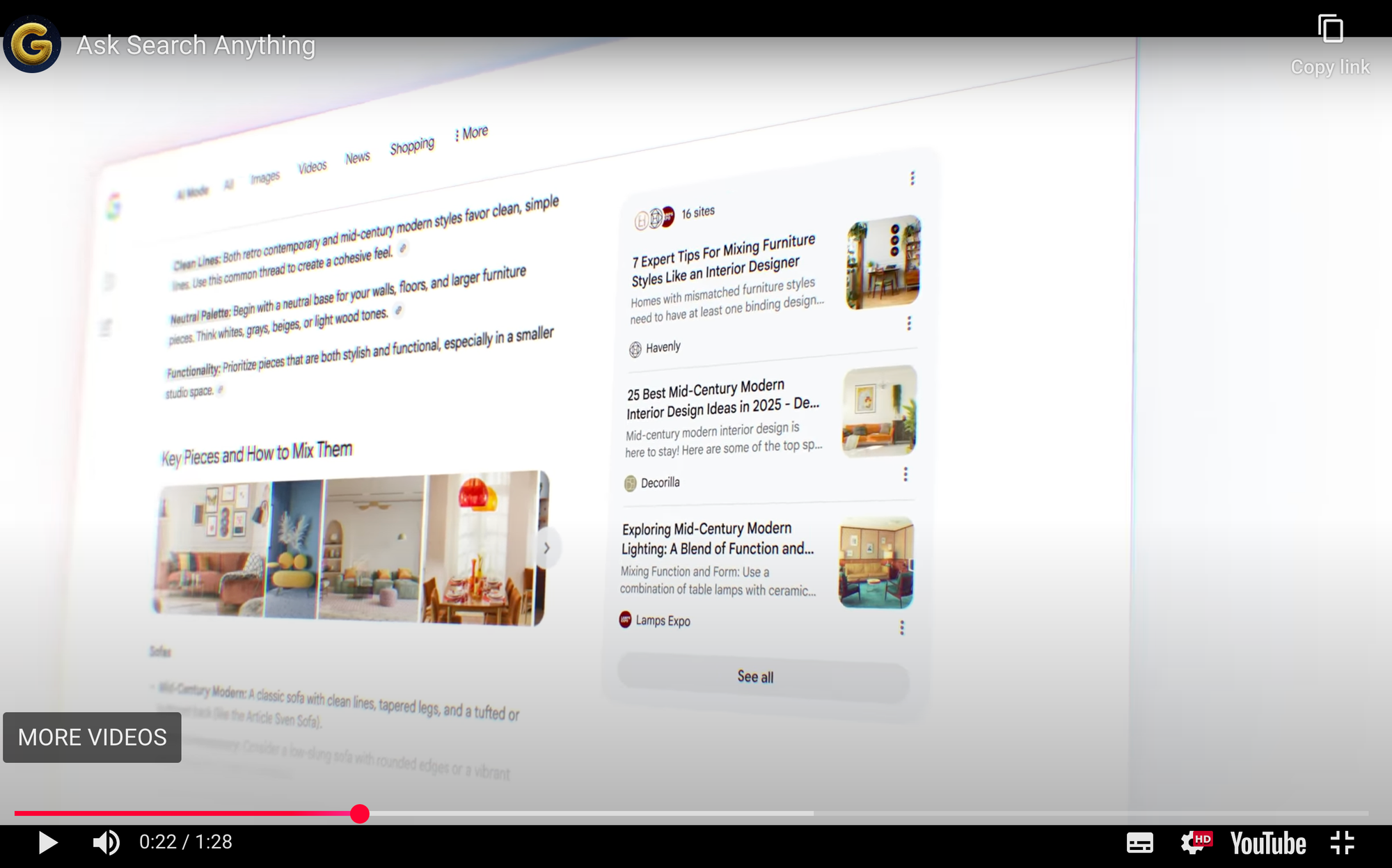Click the link icon after 'light wood tones.'
This screenshot has width=1392, height=868.
click(x=398, y=310)
